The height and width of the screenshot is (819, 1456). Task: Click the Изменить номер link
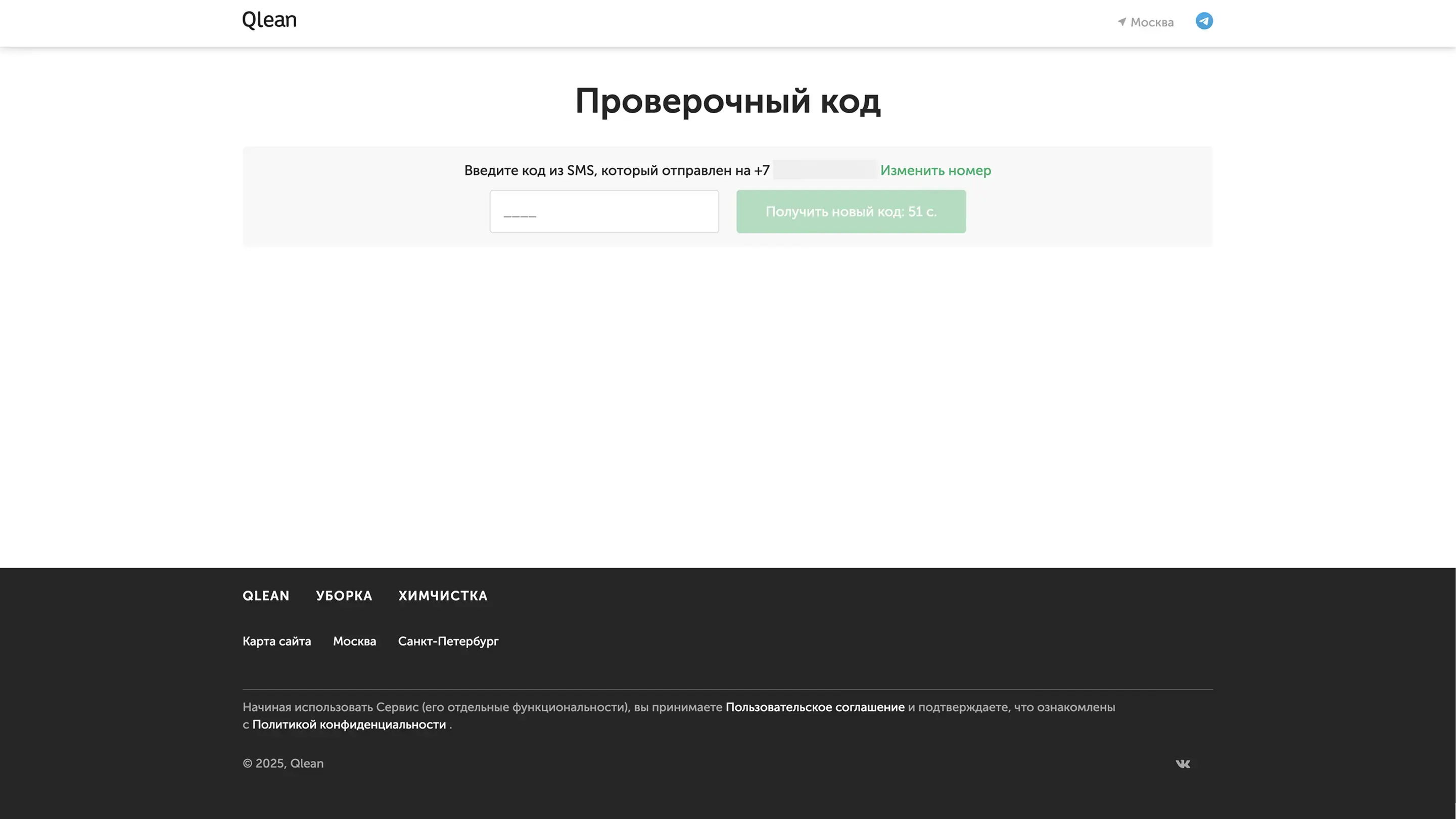click(x=935, y=170)
